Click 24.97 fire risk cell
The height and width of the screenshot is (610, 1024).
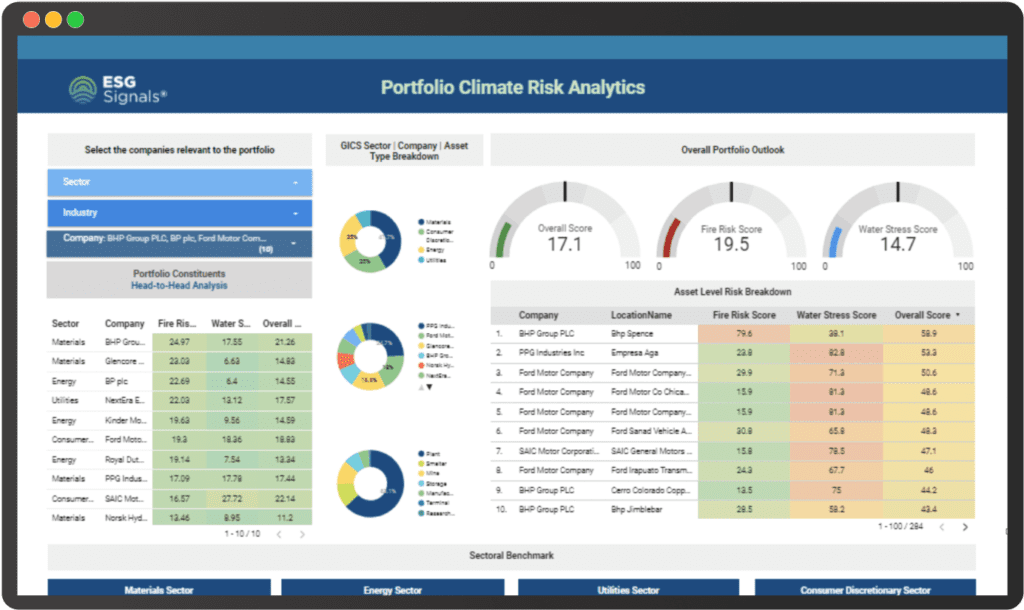coord(180,342)
